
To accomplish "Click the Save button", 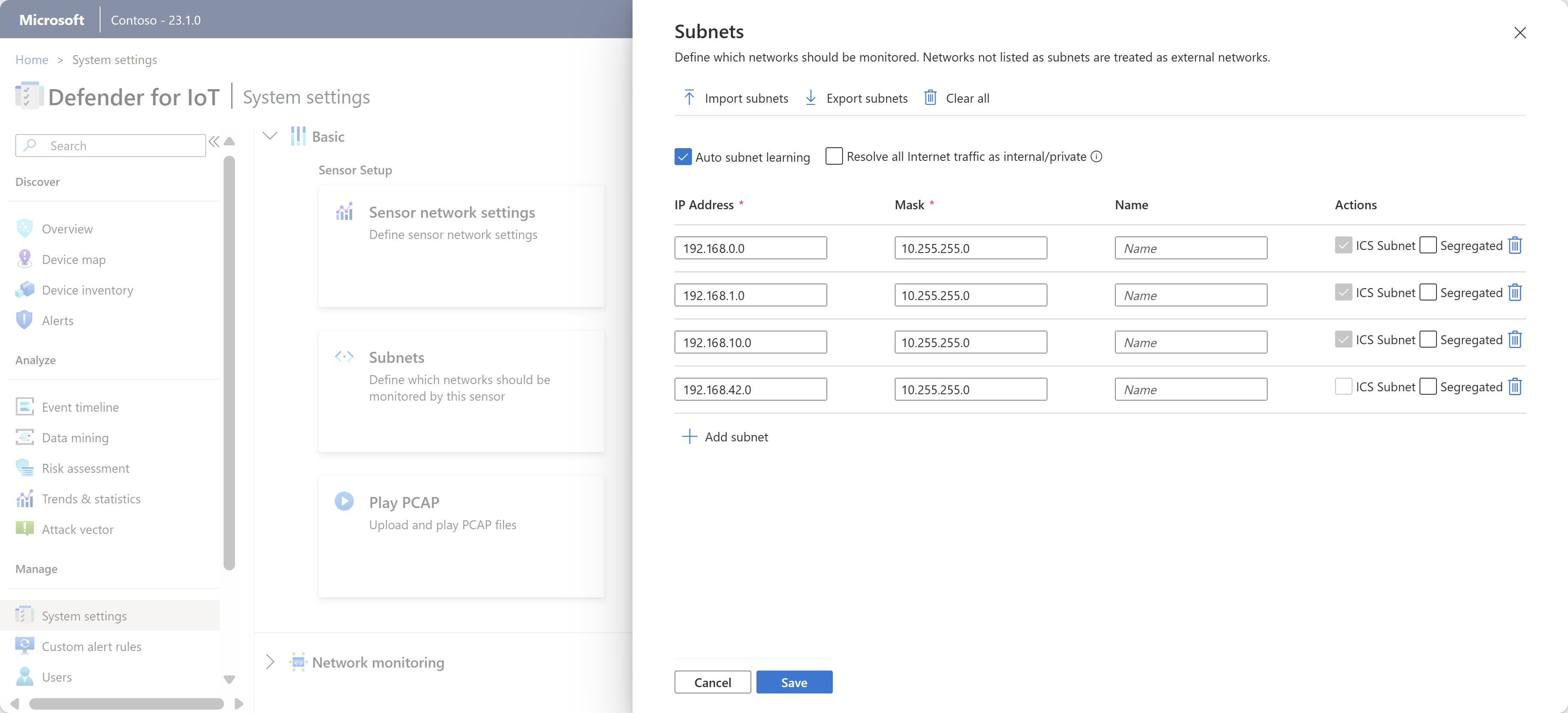I will [x=794, y=681].
